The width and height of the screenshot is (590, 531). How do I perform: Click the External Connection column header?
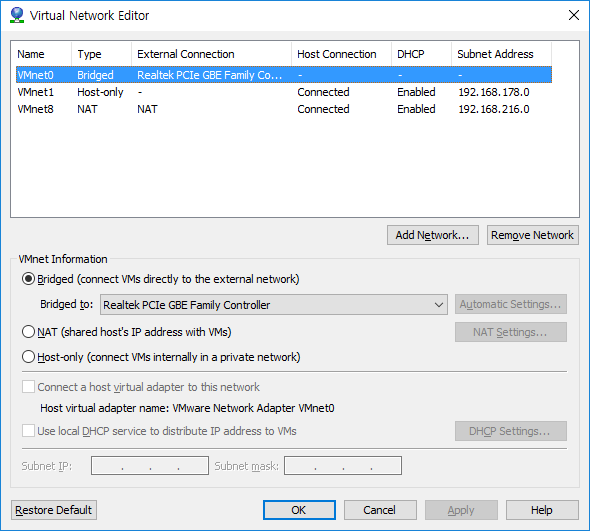(211, 54)
